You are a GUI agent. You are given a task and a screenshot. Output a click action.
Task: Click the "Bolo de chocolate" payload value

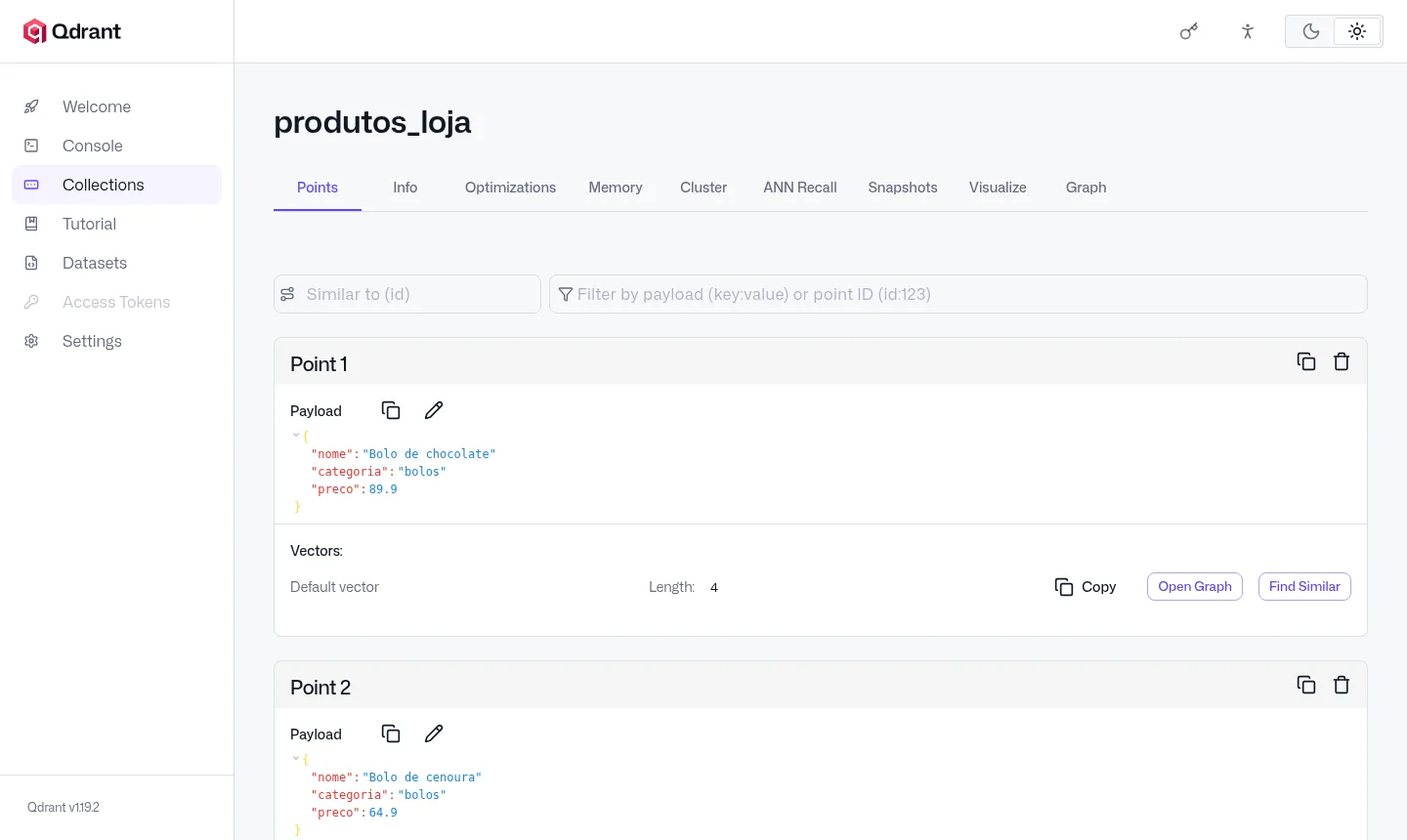pos(429,454)
